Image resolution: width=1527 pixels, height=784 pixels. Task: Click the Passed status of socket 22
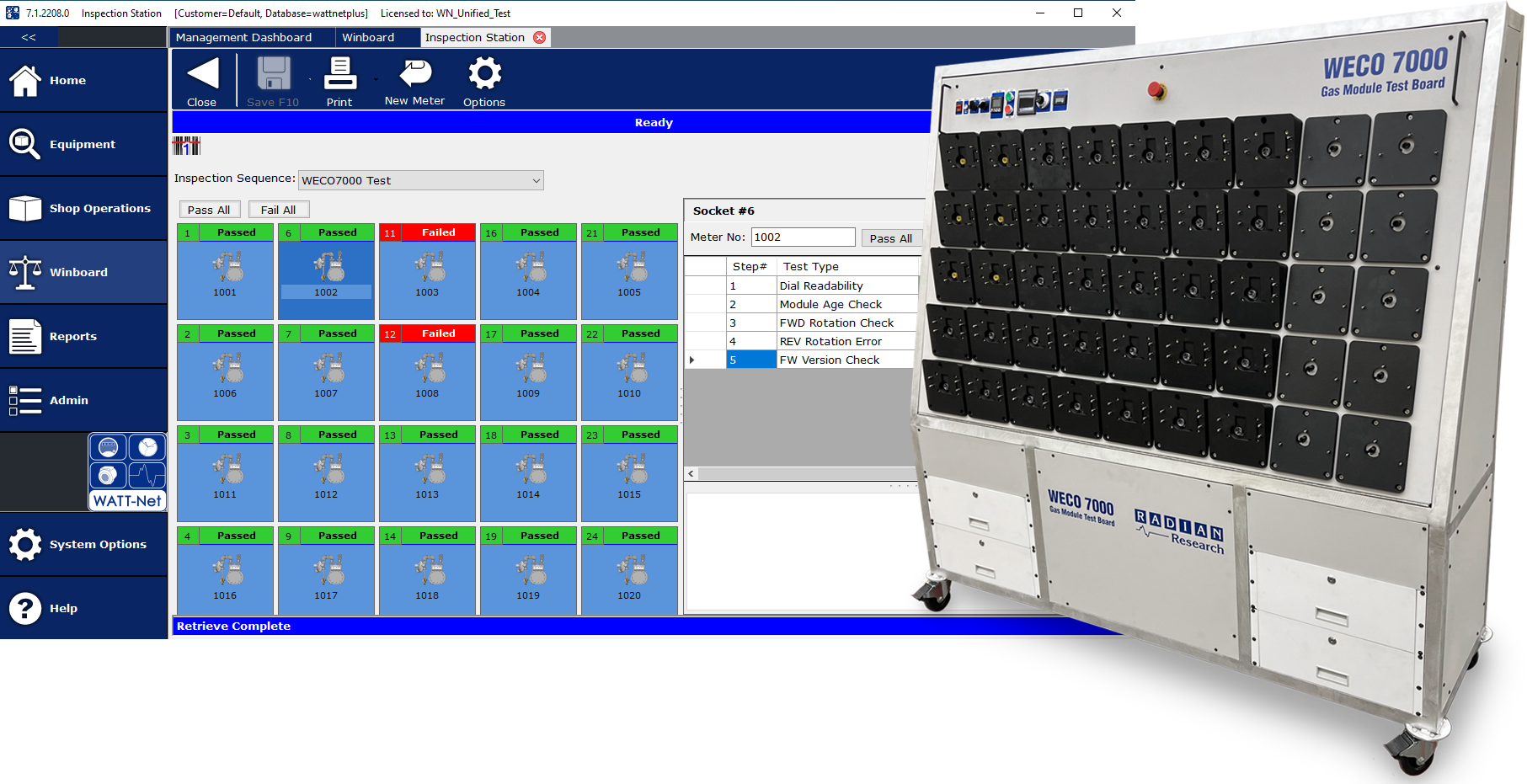640,333
